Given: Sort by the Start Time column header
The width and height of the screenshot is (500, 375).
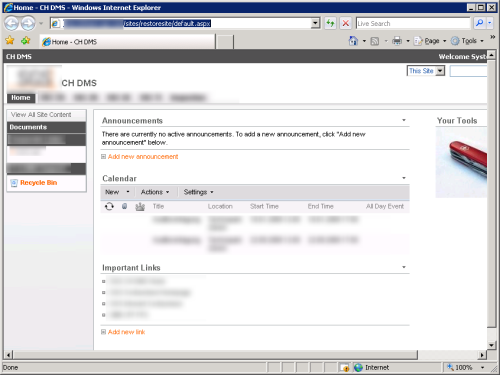Looking at the screenshot, I should [x=264, y=206].
